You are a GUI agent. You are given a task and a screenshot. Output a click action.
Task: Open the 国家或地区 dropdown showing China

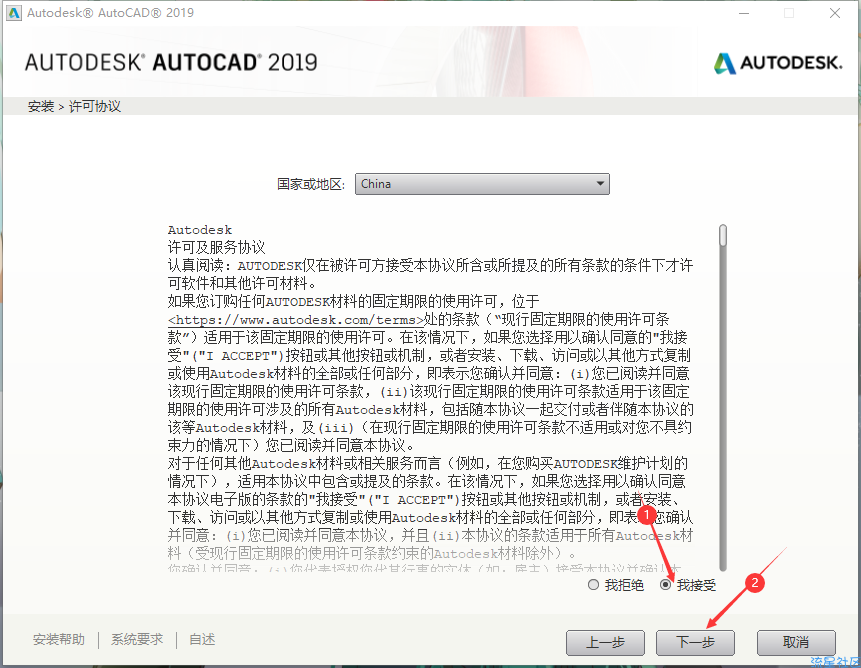click(x=482, y=184)
